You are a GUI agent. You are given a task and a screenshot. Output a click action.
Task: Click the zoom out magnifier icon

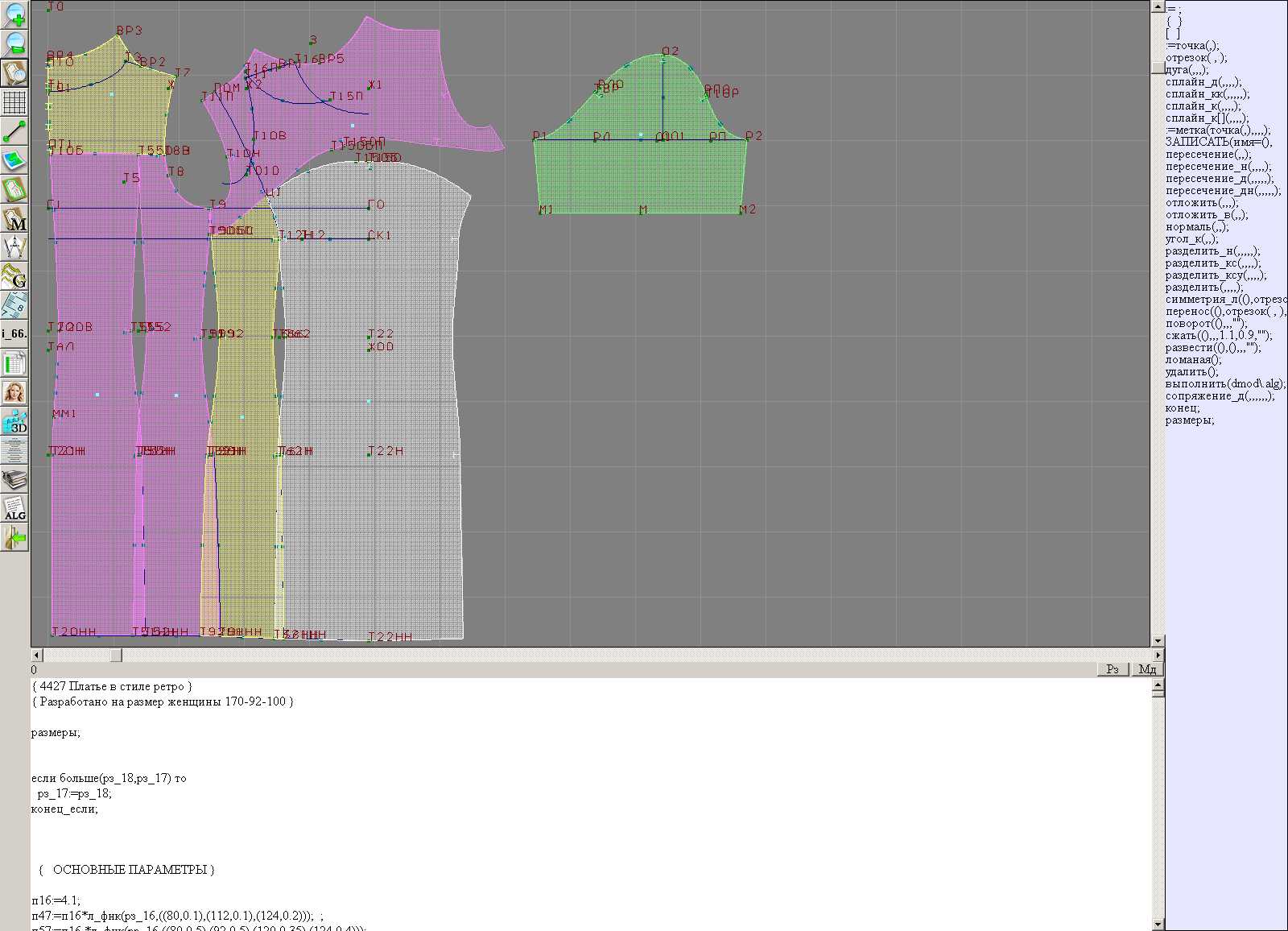(14, 43)
